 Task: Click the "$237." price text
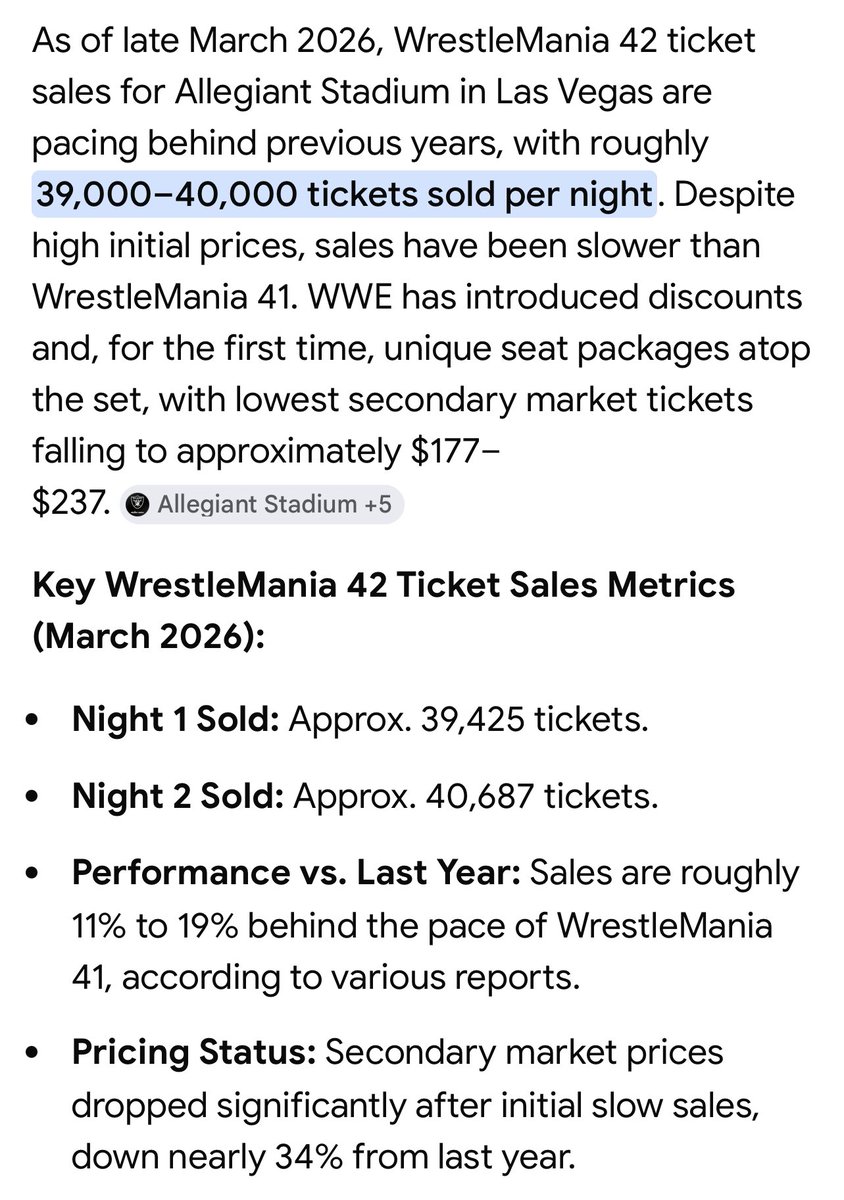pyautogui.click(x=70, y=504)
